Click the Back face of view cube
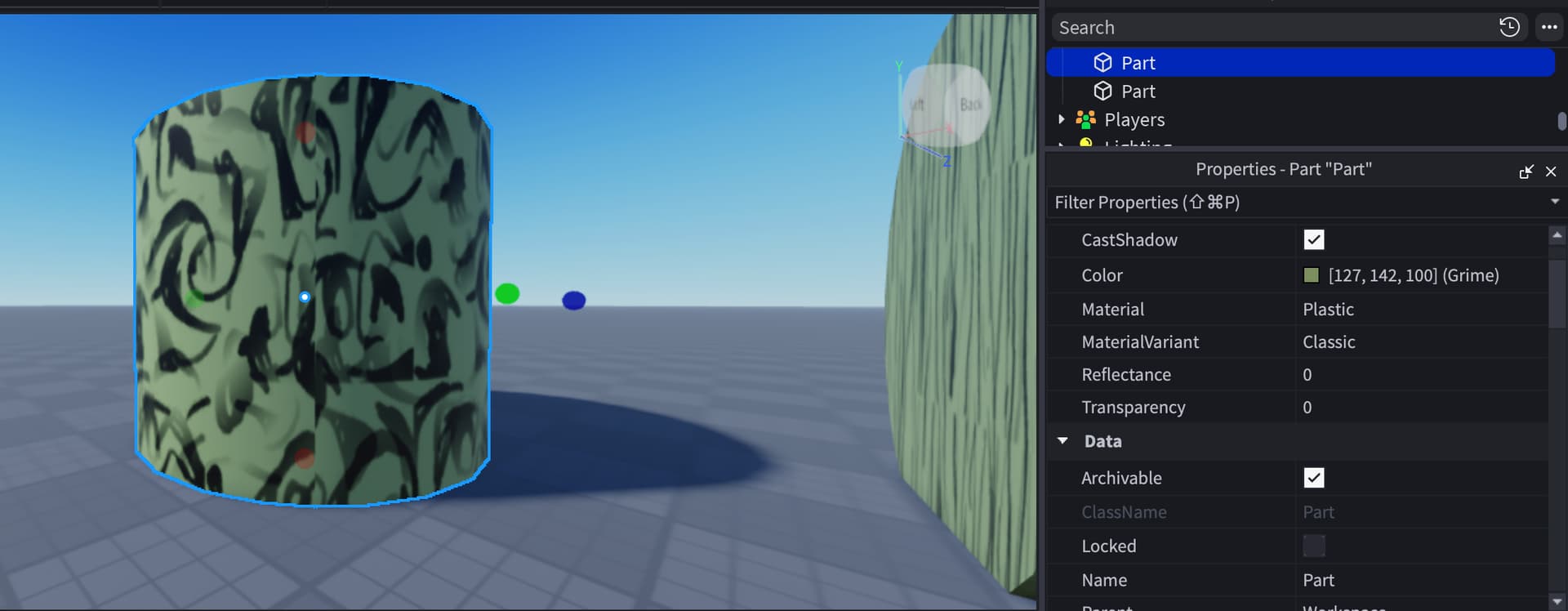This screenshot has width=1568, height=611. click(x=970, y=105)
